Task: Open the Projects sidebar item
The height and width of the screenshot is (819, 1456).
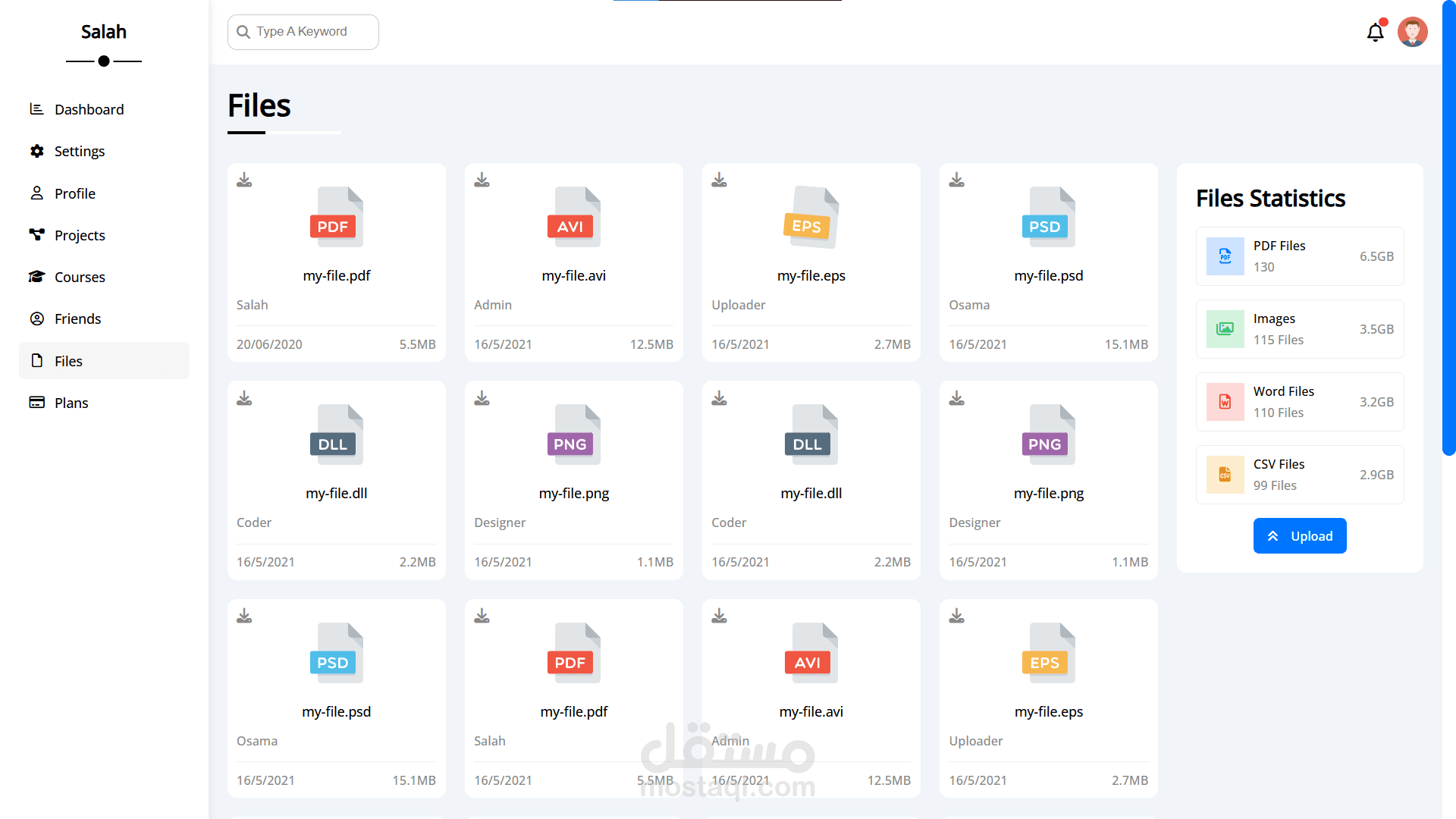Action: click(x=80, y=235)
